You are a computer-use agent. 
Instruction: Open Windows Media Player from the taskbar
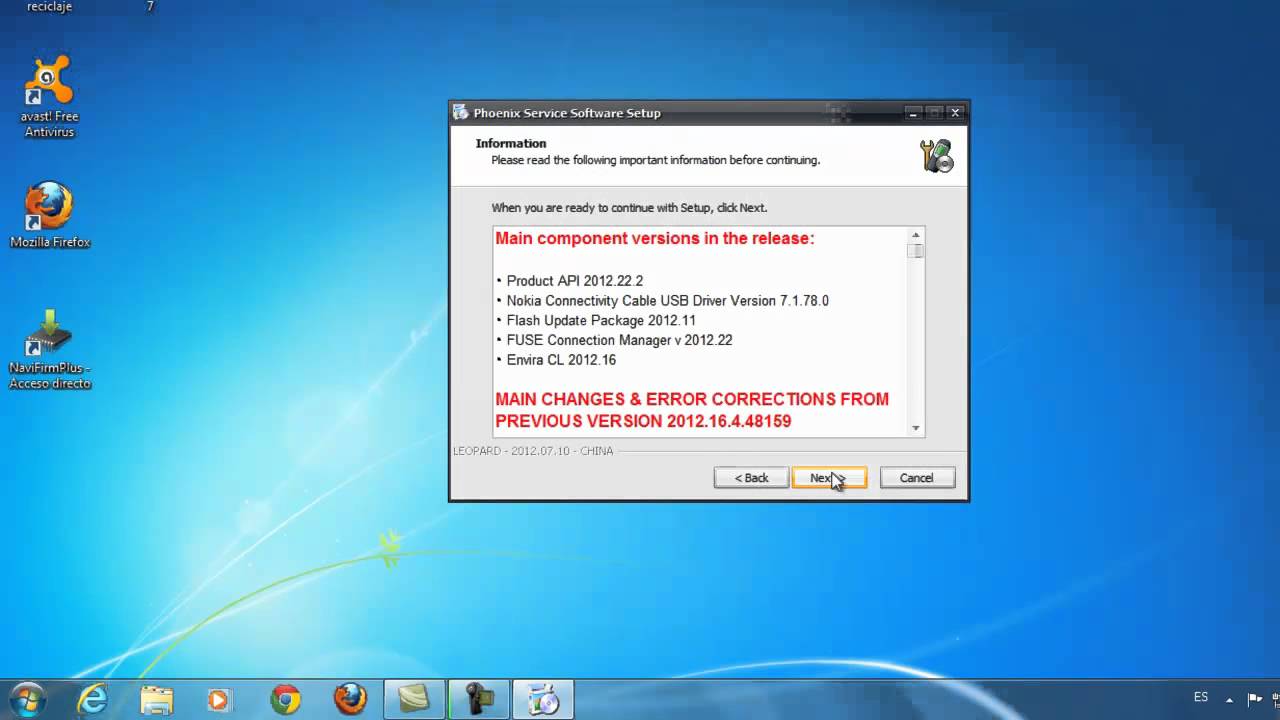(220, 699)
